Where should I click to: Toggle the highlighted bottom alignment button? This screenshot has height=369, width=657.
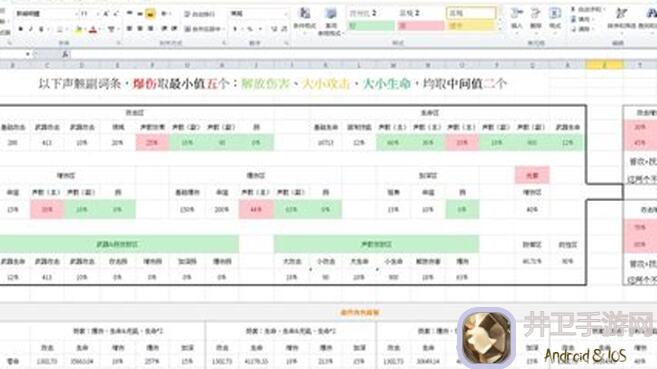[150, 14]
